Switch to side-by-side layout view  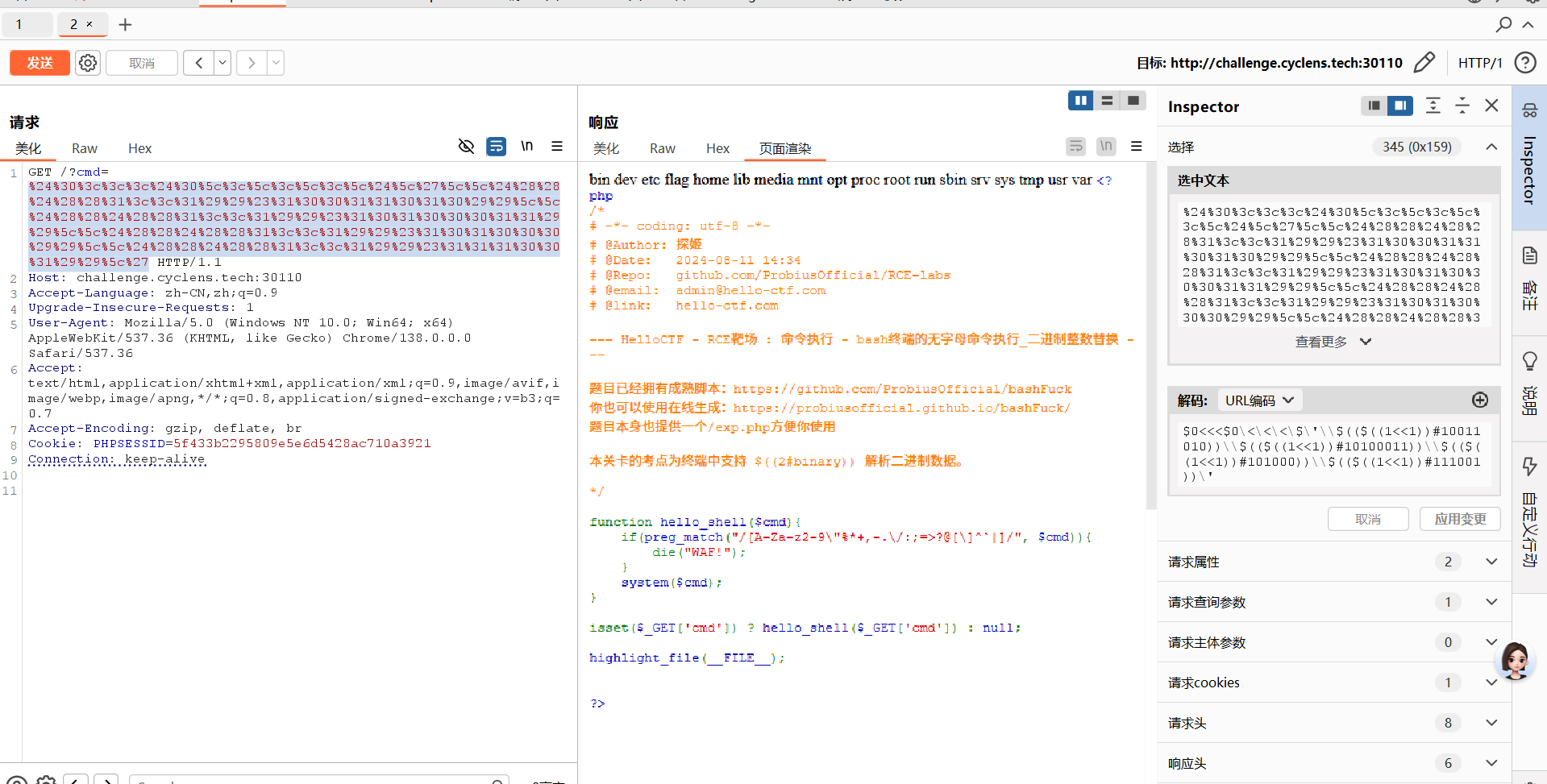(x=1080, y=101)
